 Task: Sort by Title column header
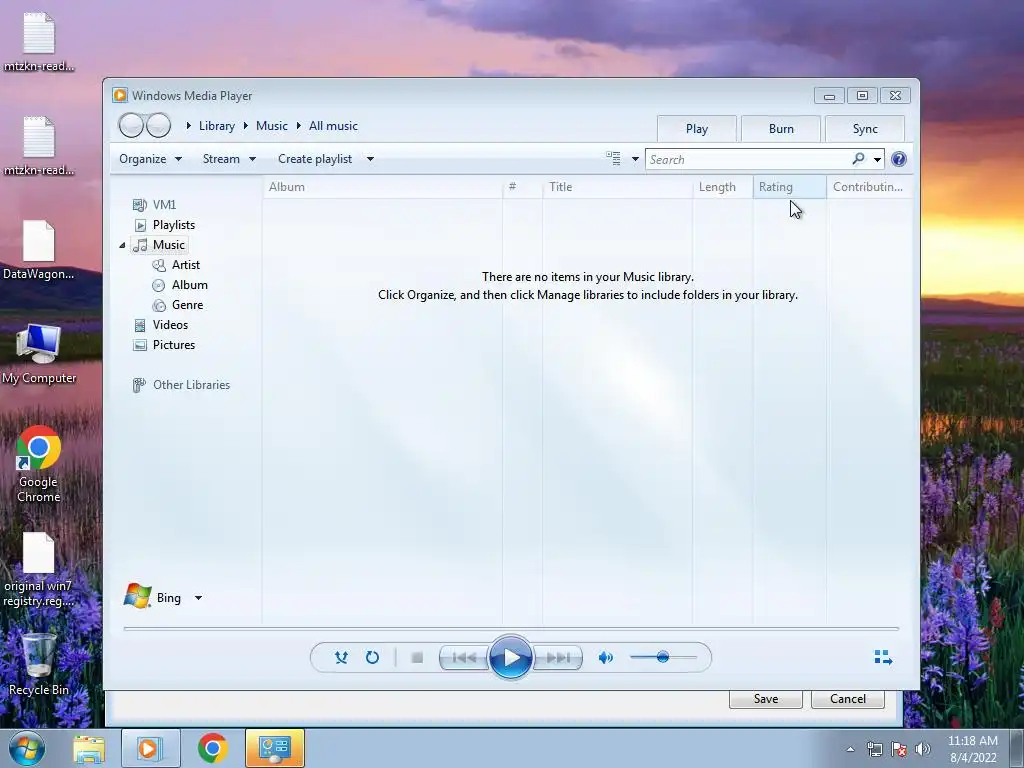click(617, 187)
